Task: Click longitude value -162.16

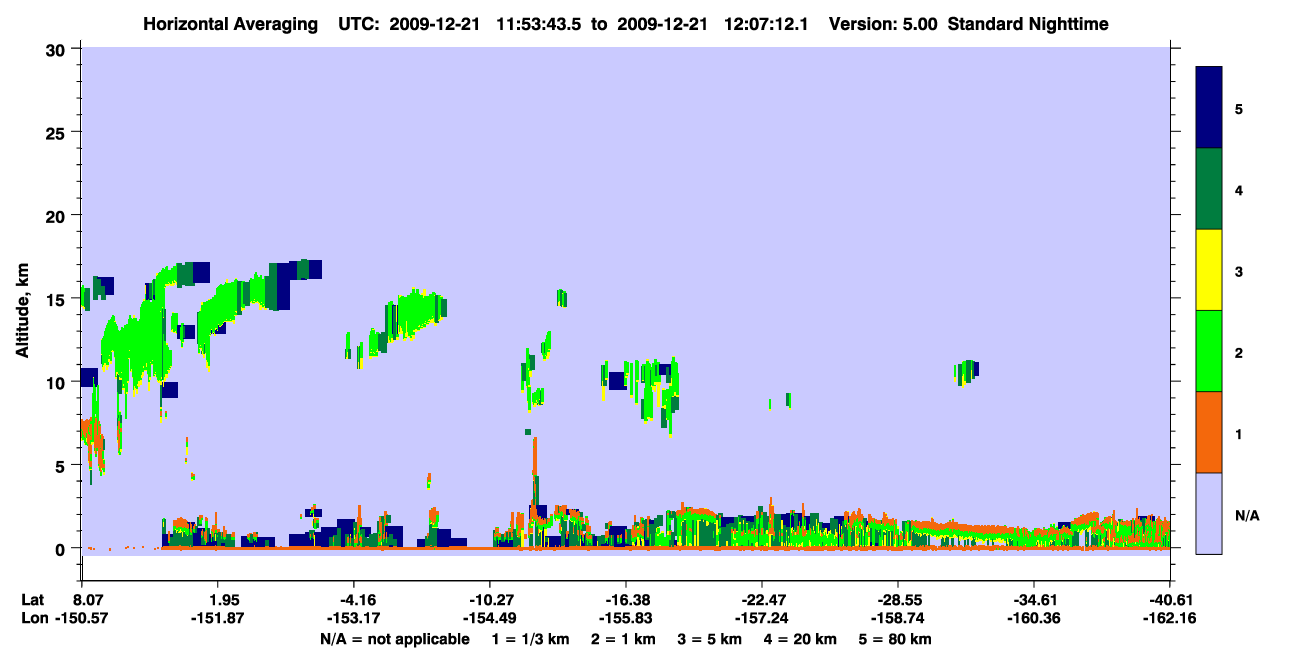Action: (1170, 619)
